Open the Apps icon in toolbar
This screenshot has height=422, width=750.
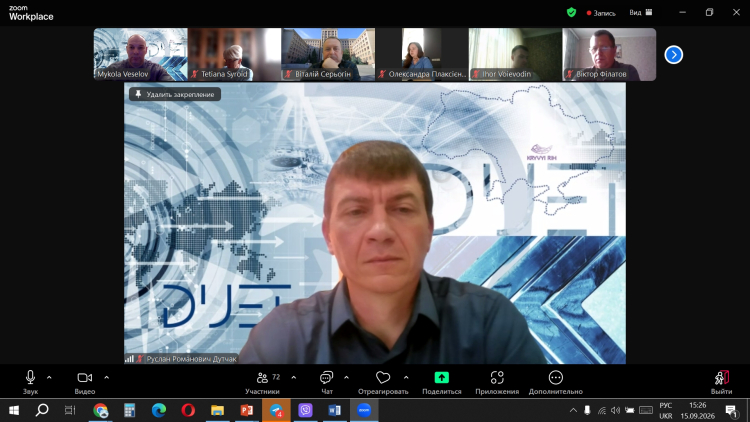(497, 378)
